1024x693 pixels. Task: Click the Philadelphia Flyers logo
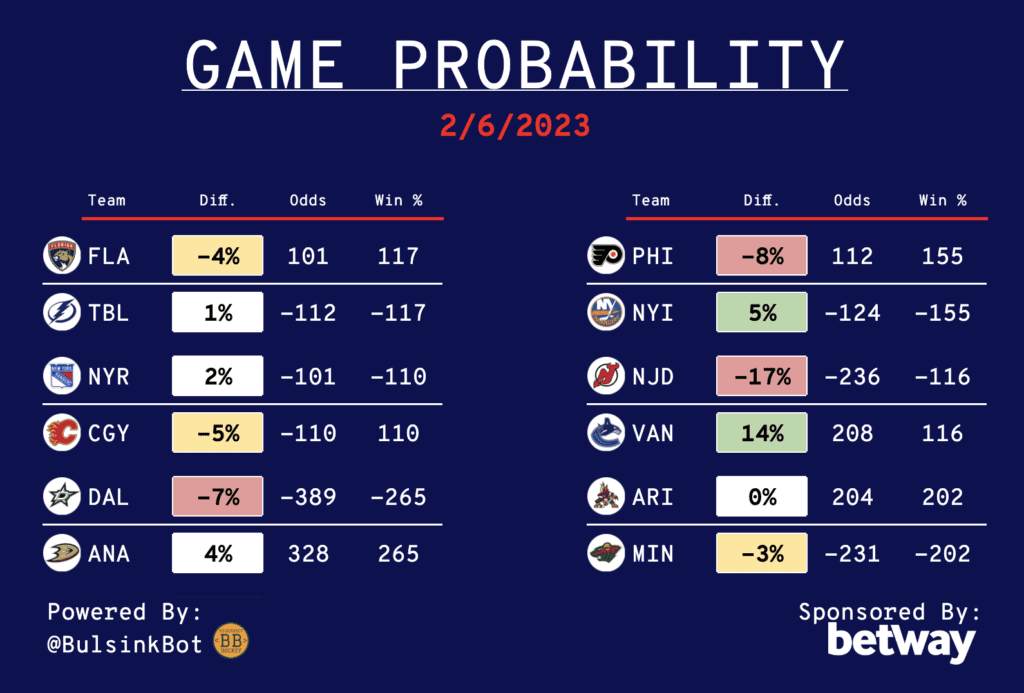coord(605,256)
